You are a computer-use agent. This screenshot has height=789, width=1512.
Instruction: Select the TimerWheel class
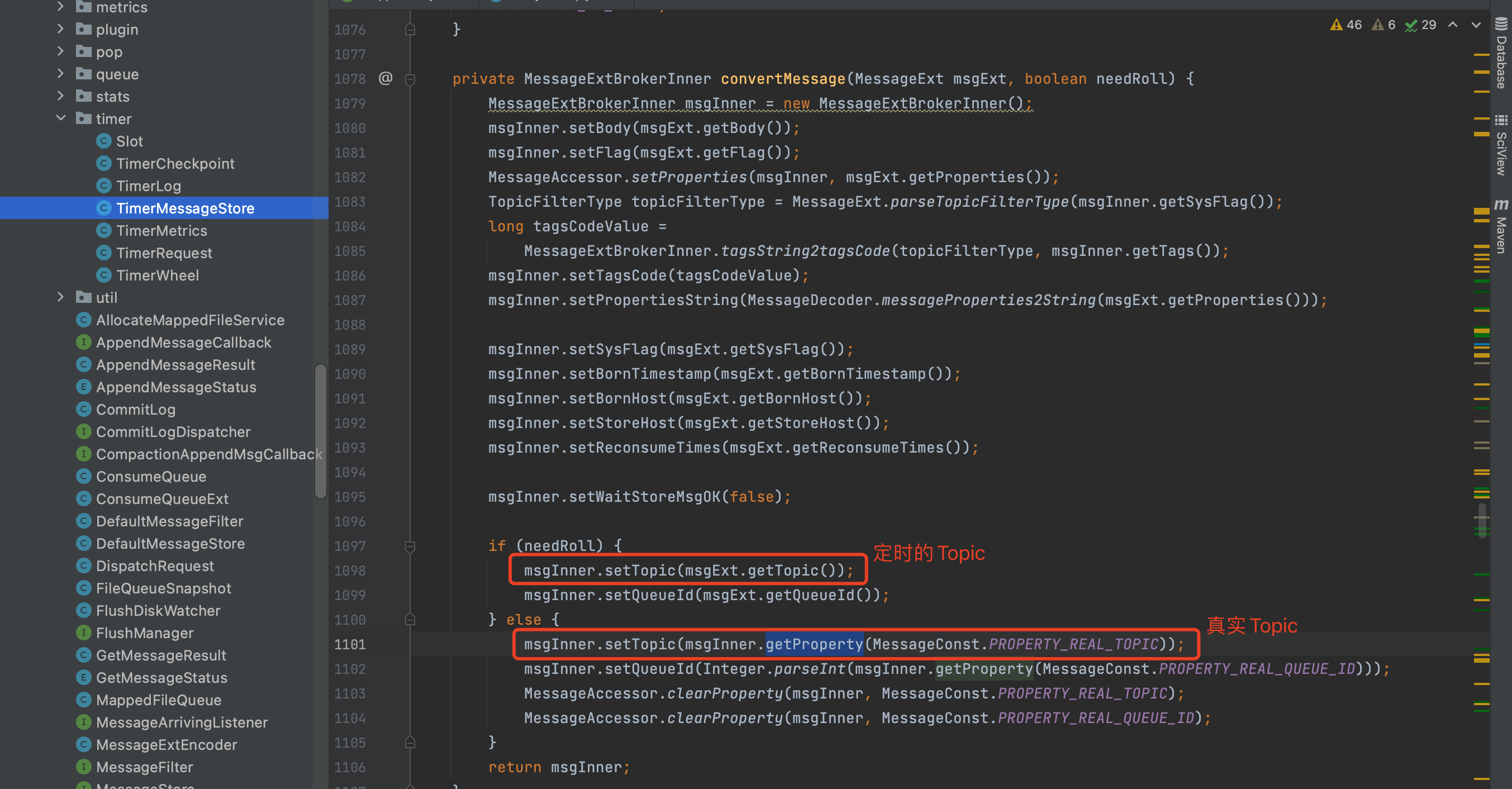(x=160, y=275)
